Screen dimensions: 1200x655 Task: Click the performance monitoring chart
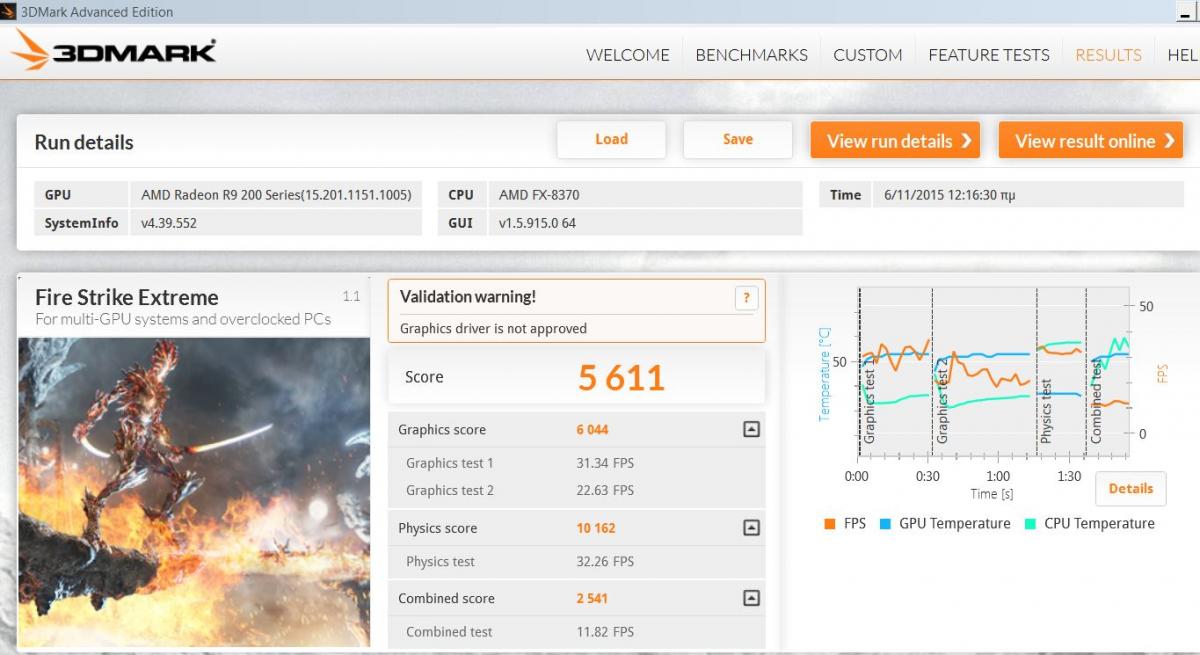[993, 372]
